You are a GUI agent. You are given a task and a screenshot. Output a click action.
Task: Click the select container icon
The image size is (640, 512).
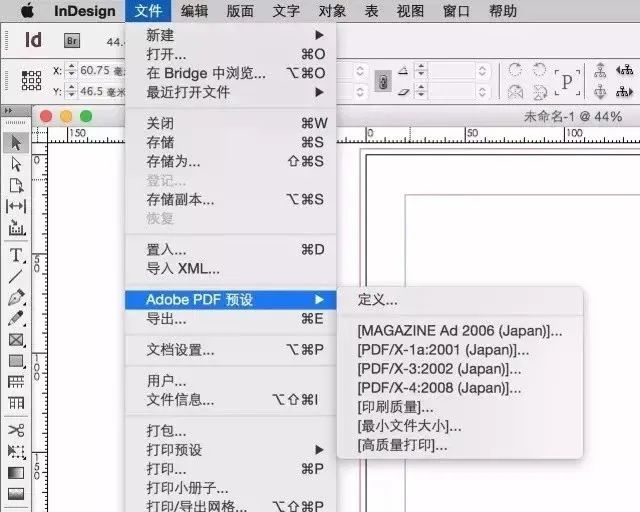600,70
